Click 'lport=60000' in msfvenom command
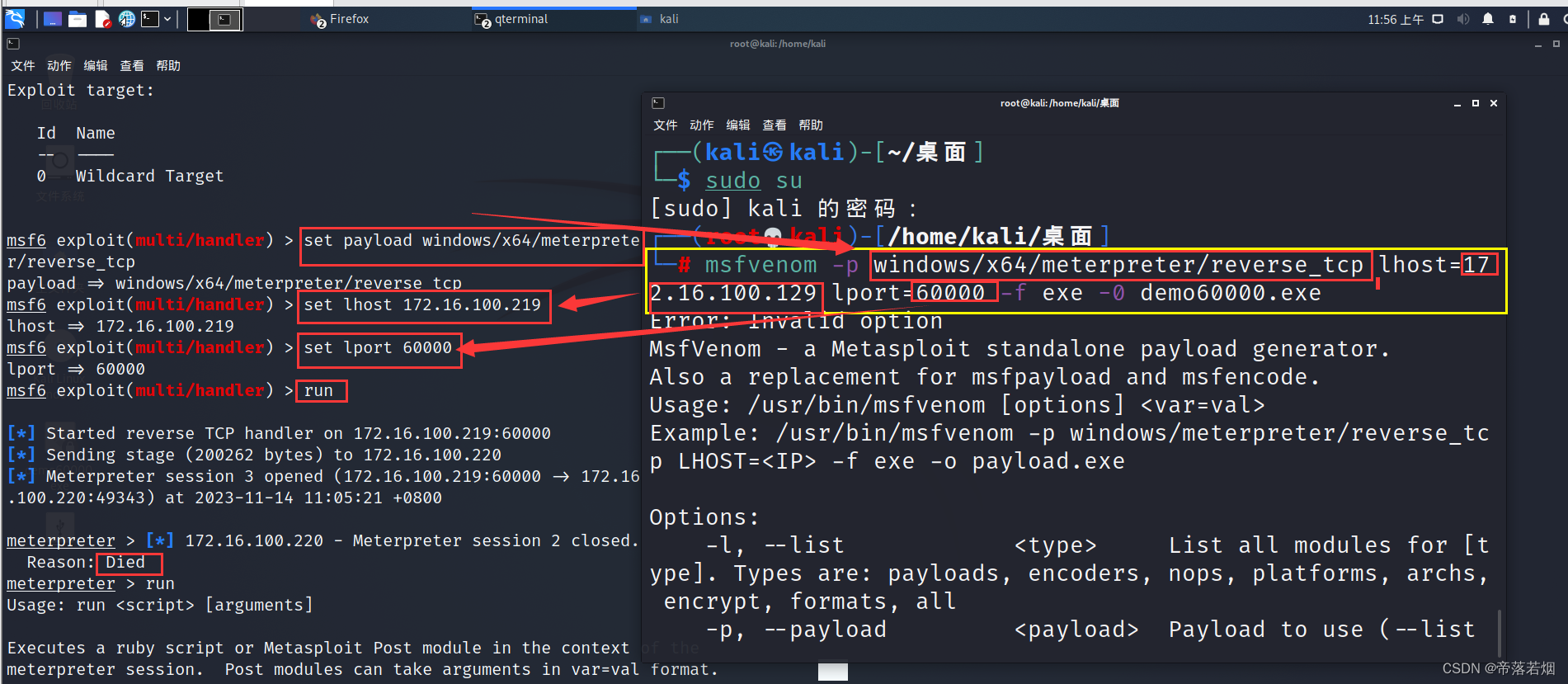Screen dimensions: 1568x684 tap(908, 293)
